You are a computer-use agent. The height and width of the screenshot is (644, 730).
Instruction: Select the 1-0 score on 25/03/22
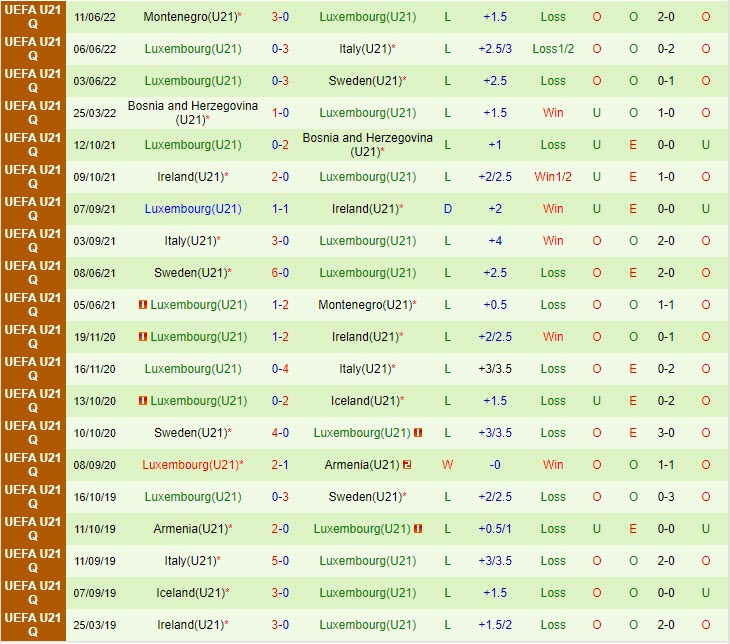[280, 113]
